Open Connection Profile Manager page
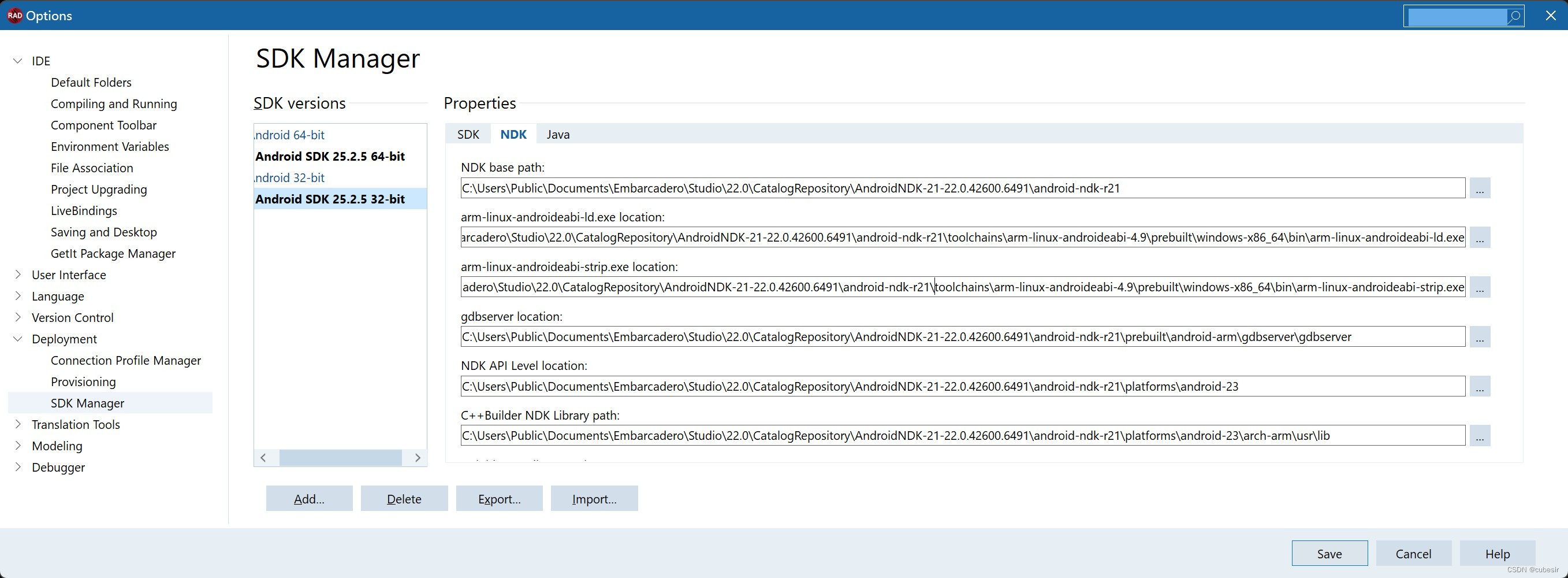 pyautogui.click(x=125, y=361)
